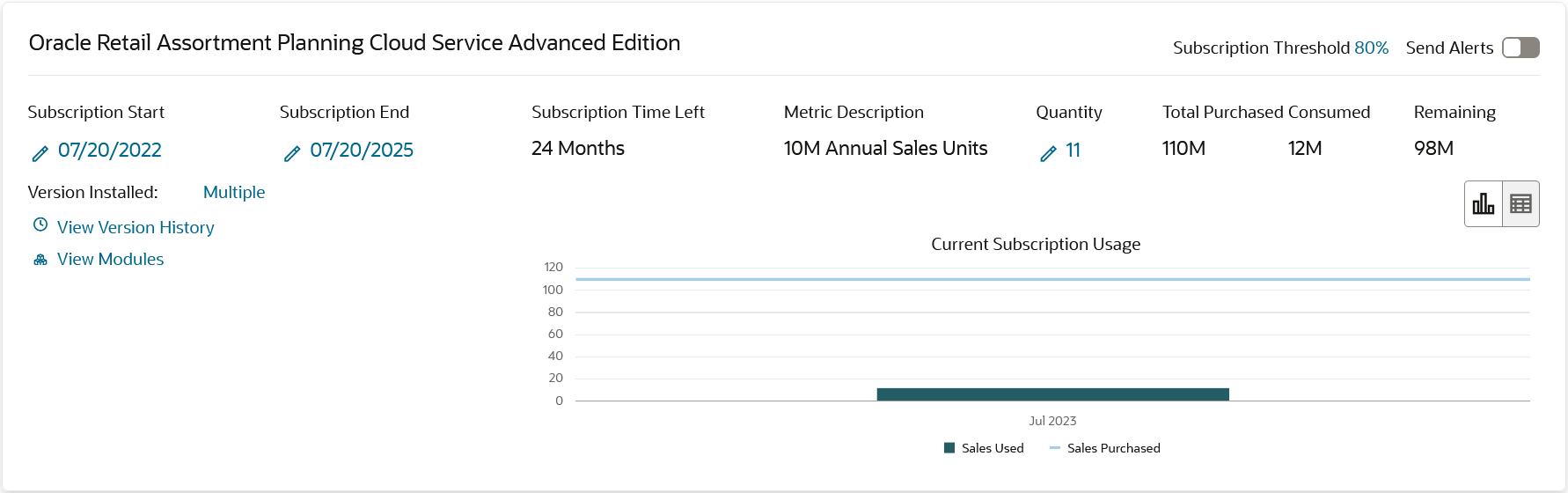The height and width of the screenshot is (493, 1568).
Task: Click the Subscription Threshold label
Action: coord(1261,48)
